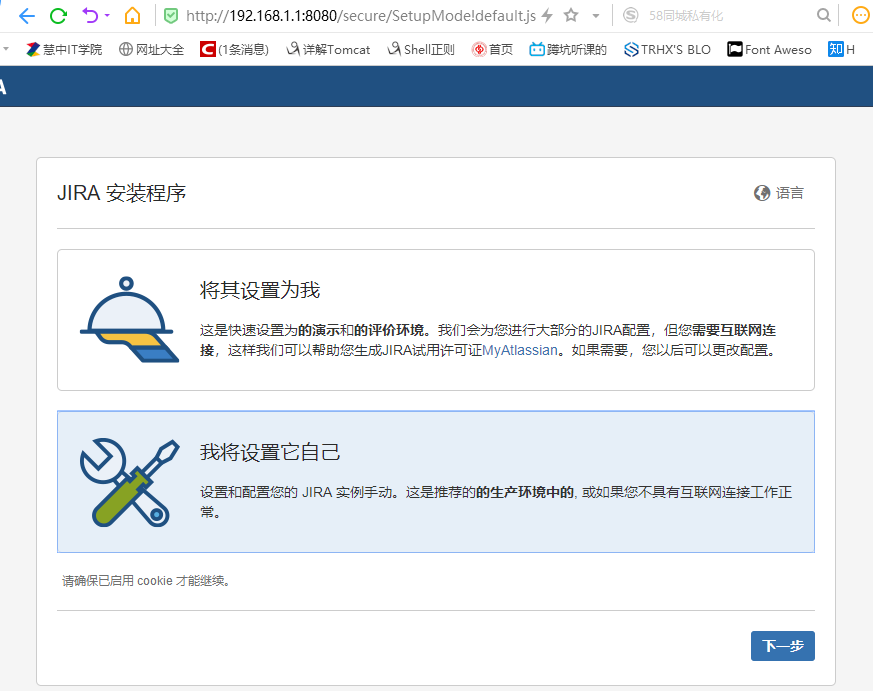The image size is (873, 691).
Task: Click the wrench and screwdriver icon
Action: pos(130,483)
